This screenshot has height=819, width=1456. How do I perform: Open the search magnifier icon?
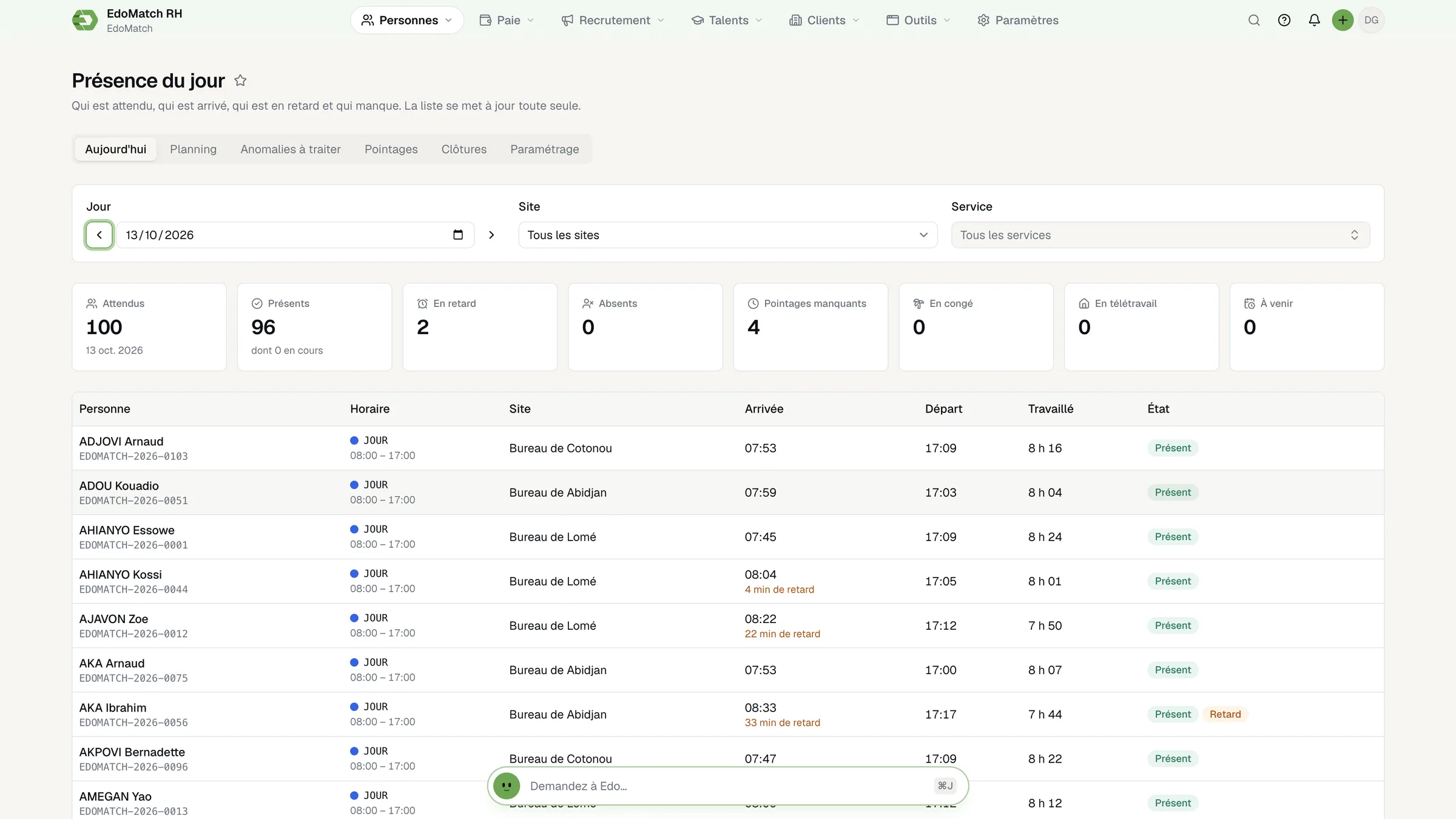click(x=1254, y=20)
